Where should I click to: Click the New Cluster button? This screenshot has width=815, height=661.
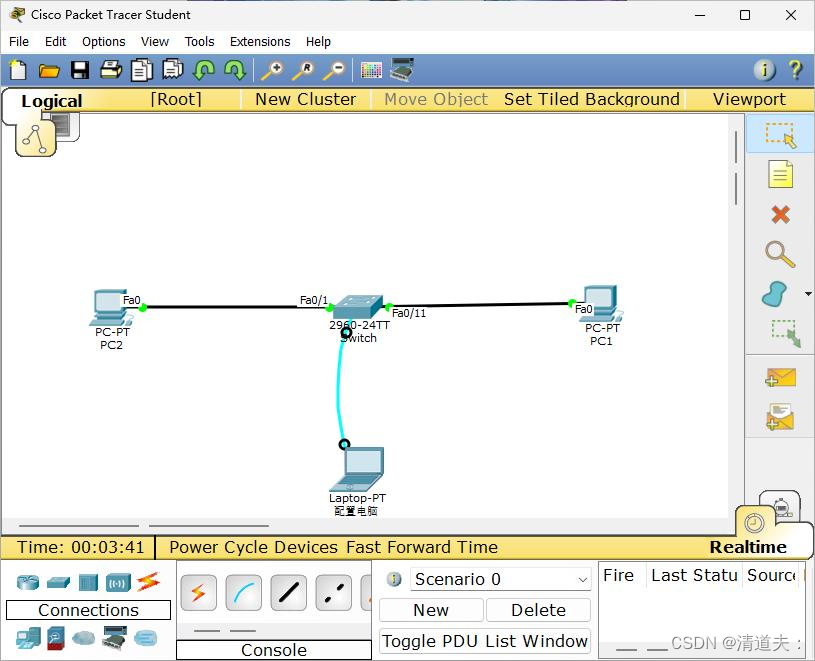point(306,99)
